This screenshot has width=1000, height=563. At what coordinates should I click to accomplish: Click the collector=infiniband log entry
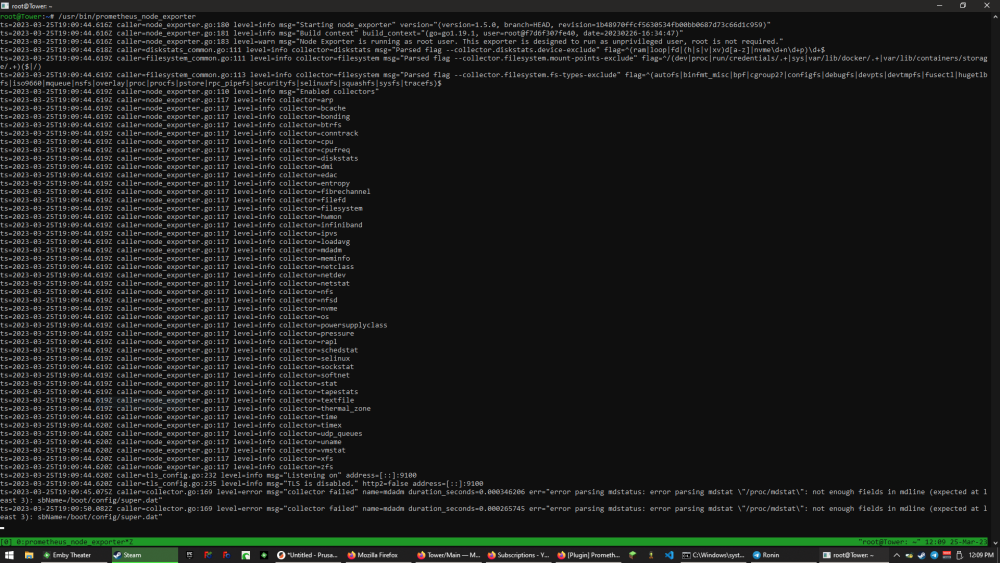(181, 225)
